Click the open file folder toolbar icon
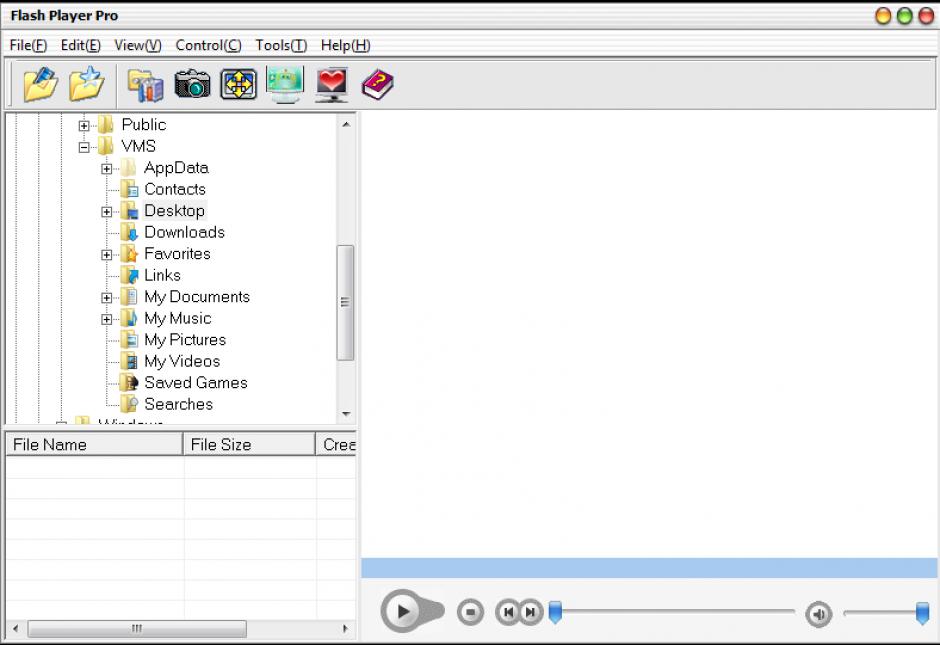The image size is (940, 645). [x=41, y=85]
